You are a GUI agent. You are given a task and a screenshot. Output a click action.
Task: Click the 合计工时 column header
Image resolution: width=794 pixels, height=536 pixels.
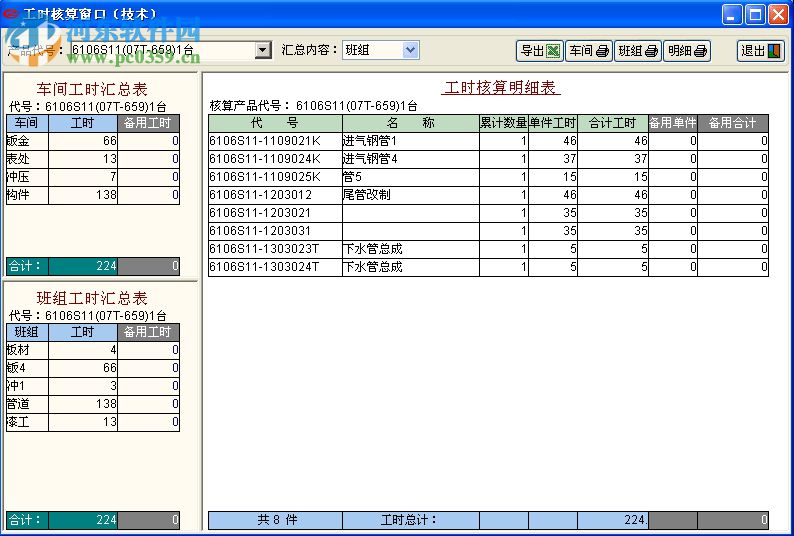[613, 123]
